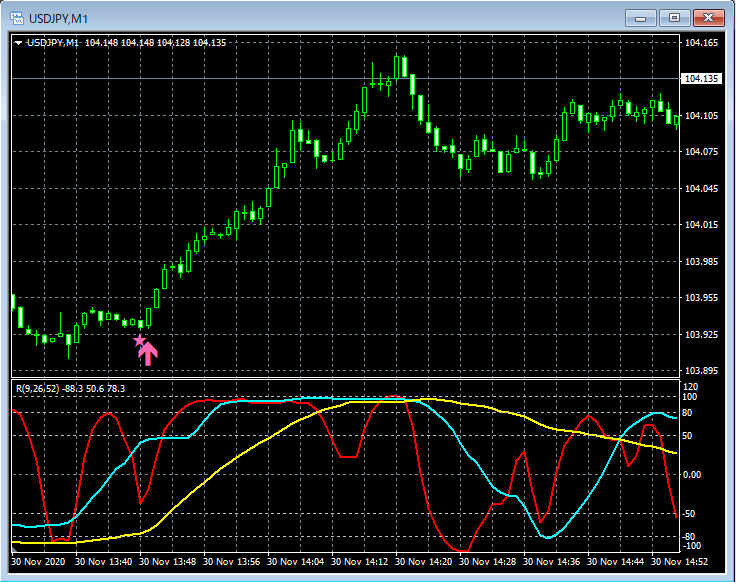Open the USDJPY,M1 quick navigation triangle
This screenshot has height=582, width=737.
pos(18,42)
